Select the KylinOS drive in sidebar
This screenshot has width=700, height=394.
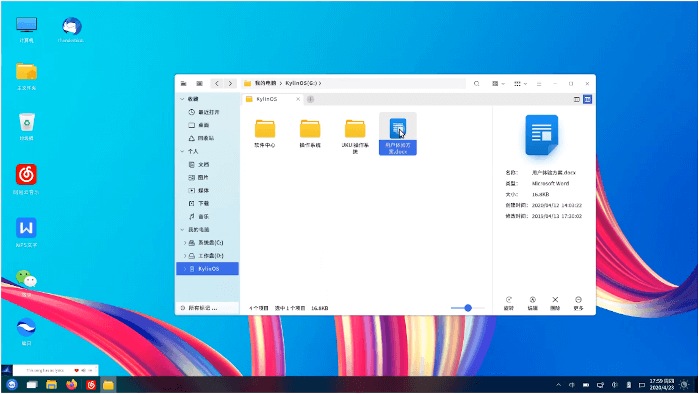(x=208, y=269)
